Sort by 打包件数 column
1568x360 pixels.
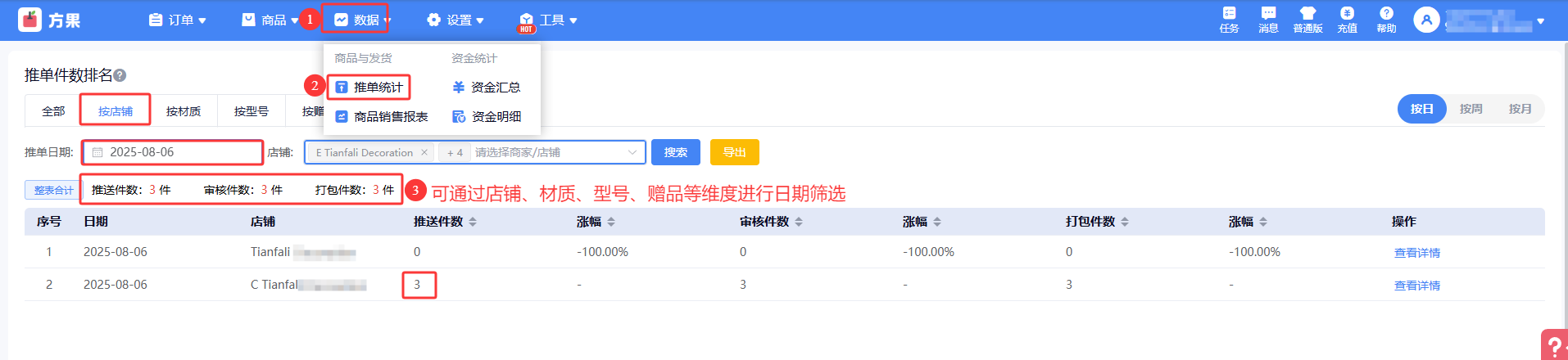1125,222
